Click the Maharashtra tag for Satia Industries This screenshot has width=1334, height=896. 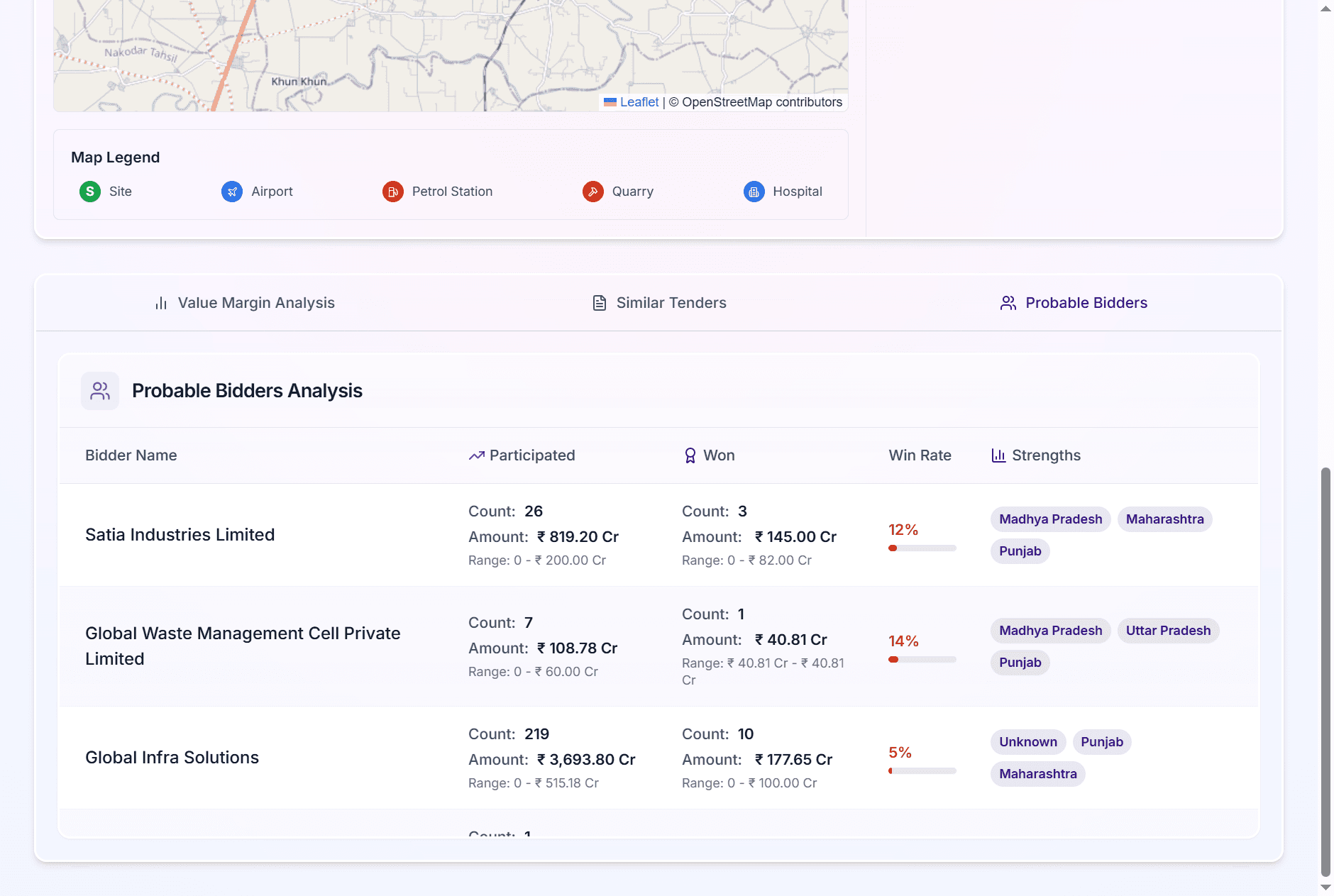(x=1165, y=519)
